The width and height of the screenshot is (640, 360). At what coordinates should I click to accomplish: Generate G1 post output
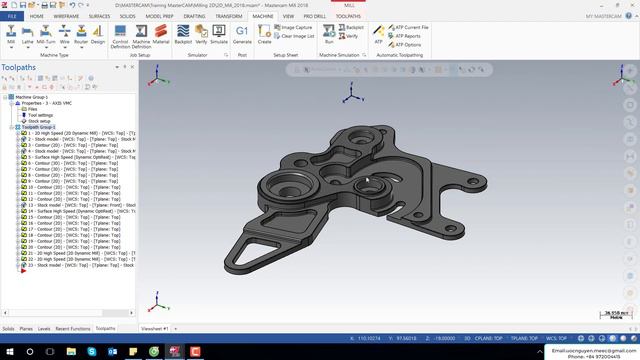coord(242,34)
